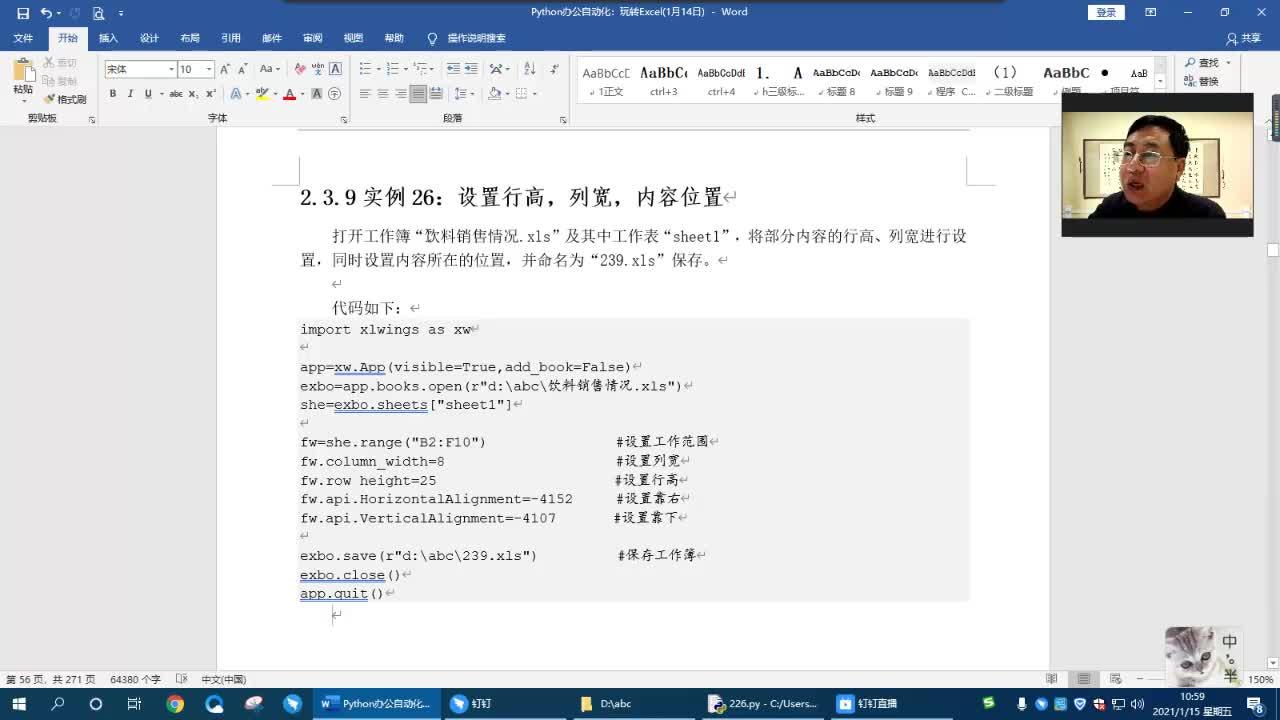Toggle italic formatting
This screenshot has height=720, width=1280.
click(x=131, y=94)
